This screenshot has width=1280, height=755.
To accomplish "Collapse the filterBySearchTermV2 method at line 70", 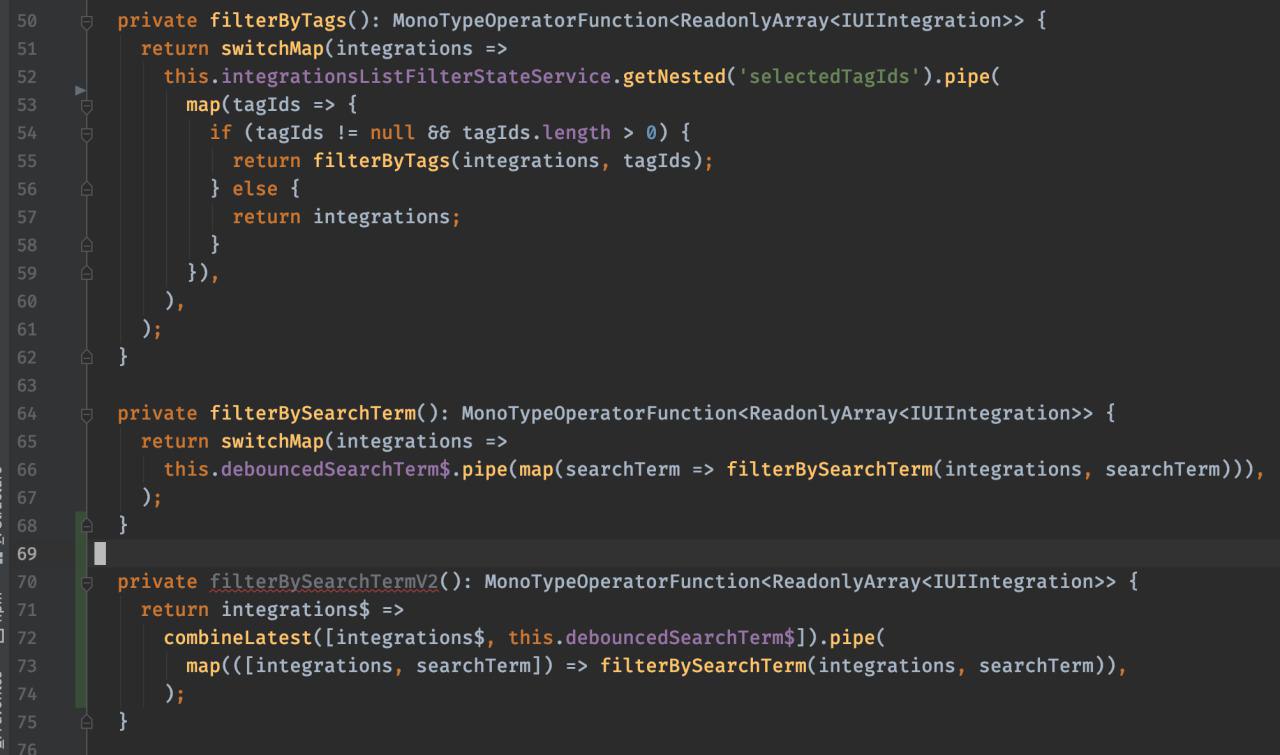I will pyautogui.click(x=87, y=581).
